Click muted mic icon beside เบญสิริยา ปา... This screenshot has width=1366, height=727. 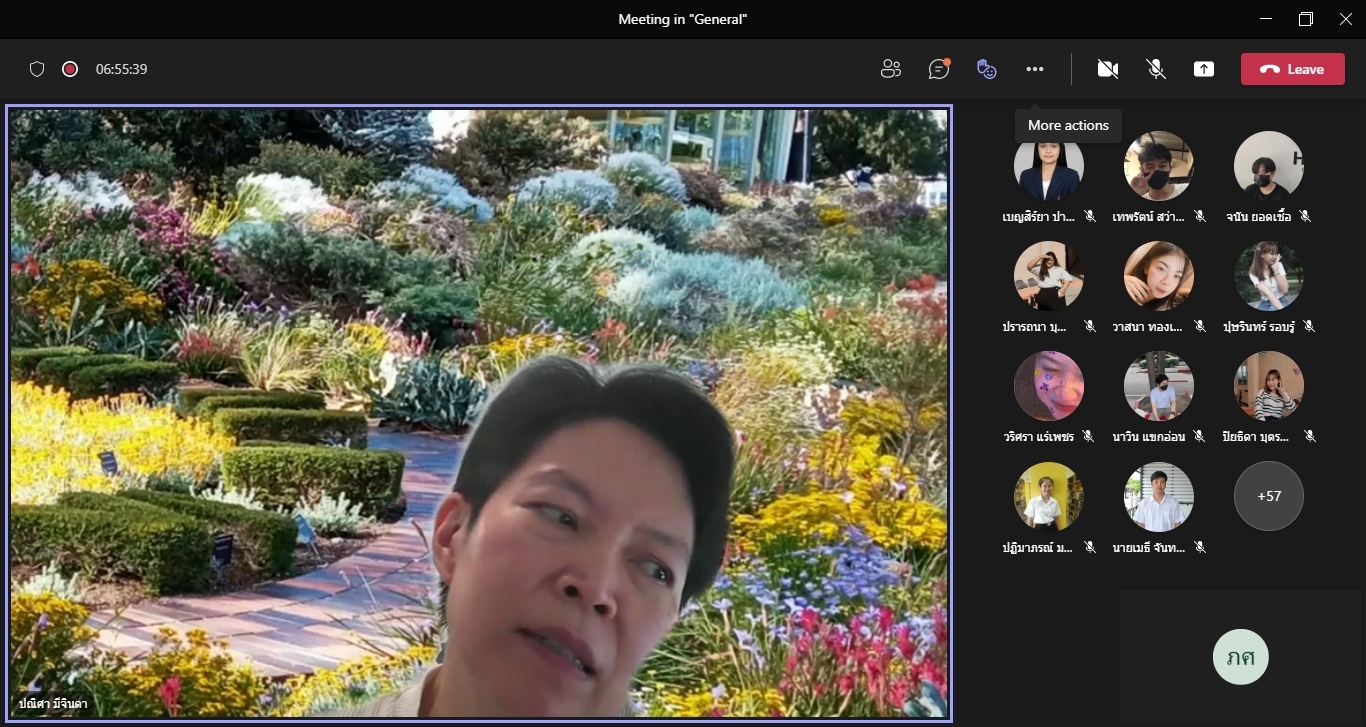point(1090,216)
